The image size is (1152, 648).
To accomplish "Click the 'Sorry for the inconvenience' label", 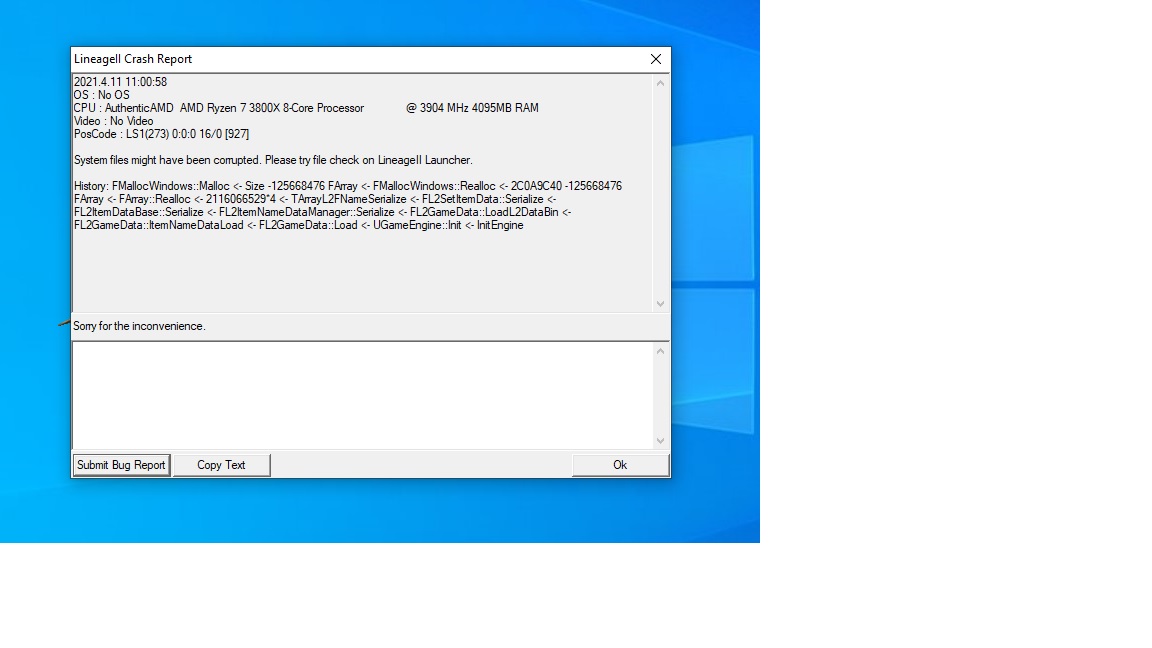I will coord(139,326).
